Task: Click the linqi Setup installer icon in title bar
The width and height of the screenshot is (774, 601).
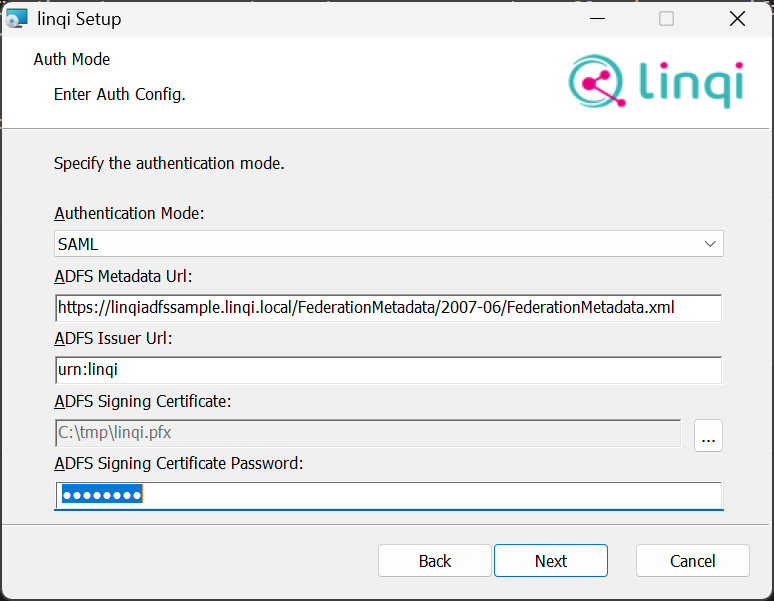Action: [x=16, y=19]
